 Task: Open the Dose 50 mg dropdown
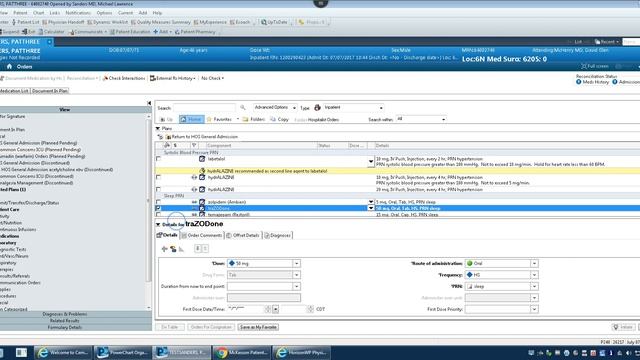296,264
